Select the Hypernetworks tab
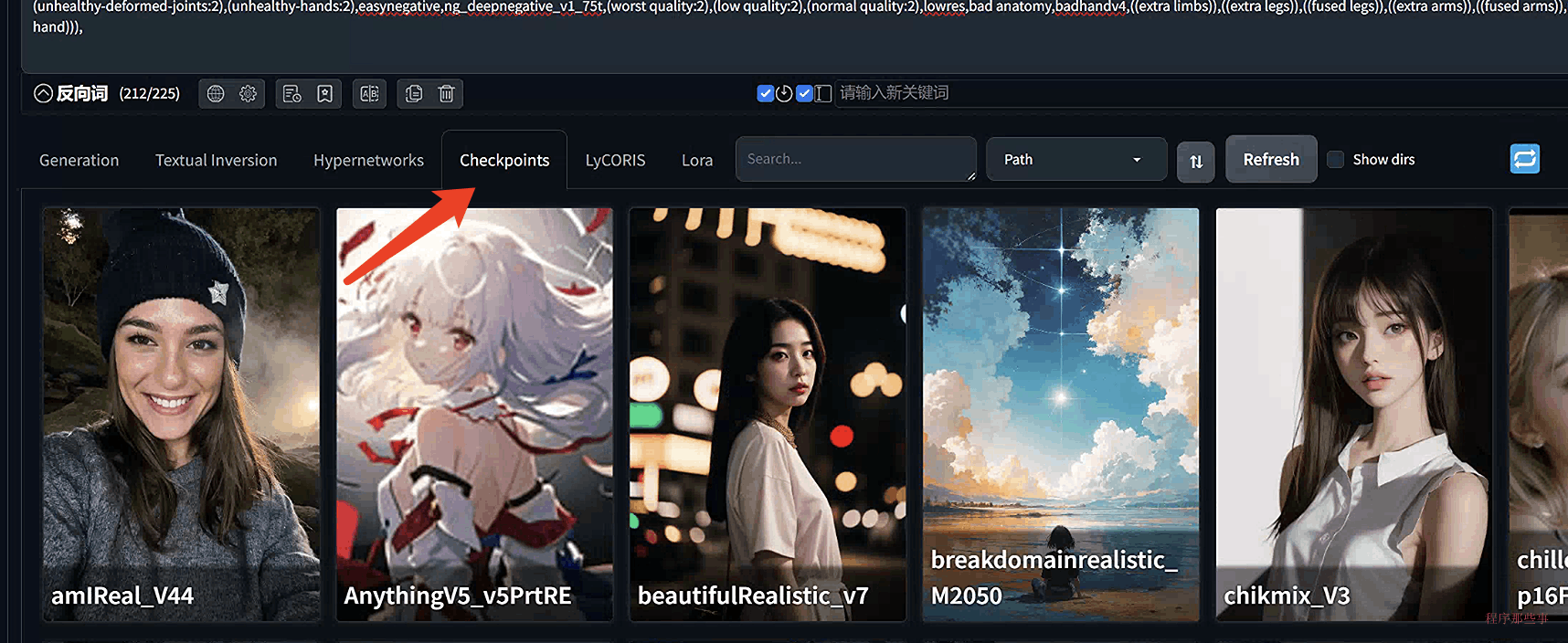 tap(368, 161)
